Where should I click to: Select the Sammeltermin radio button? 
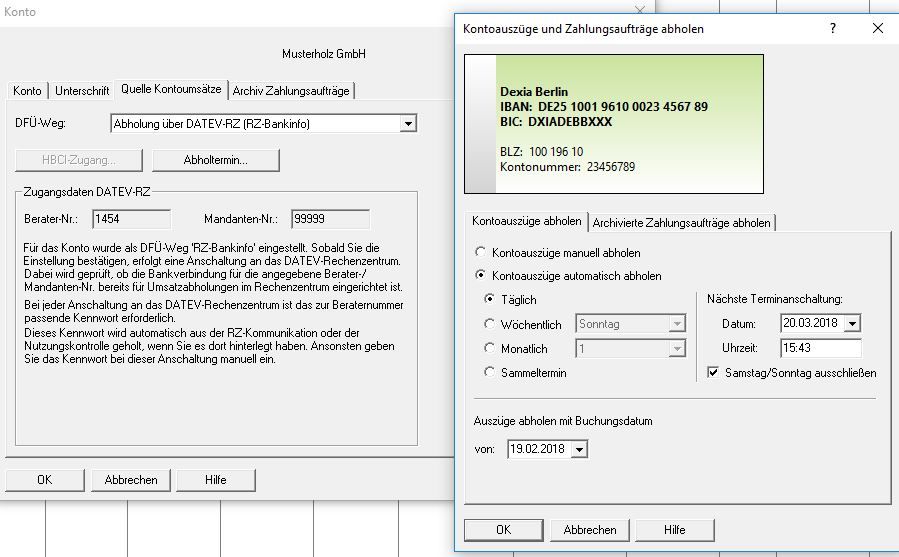(x=489, y=372)
